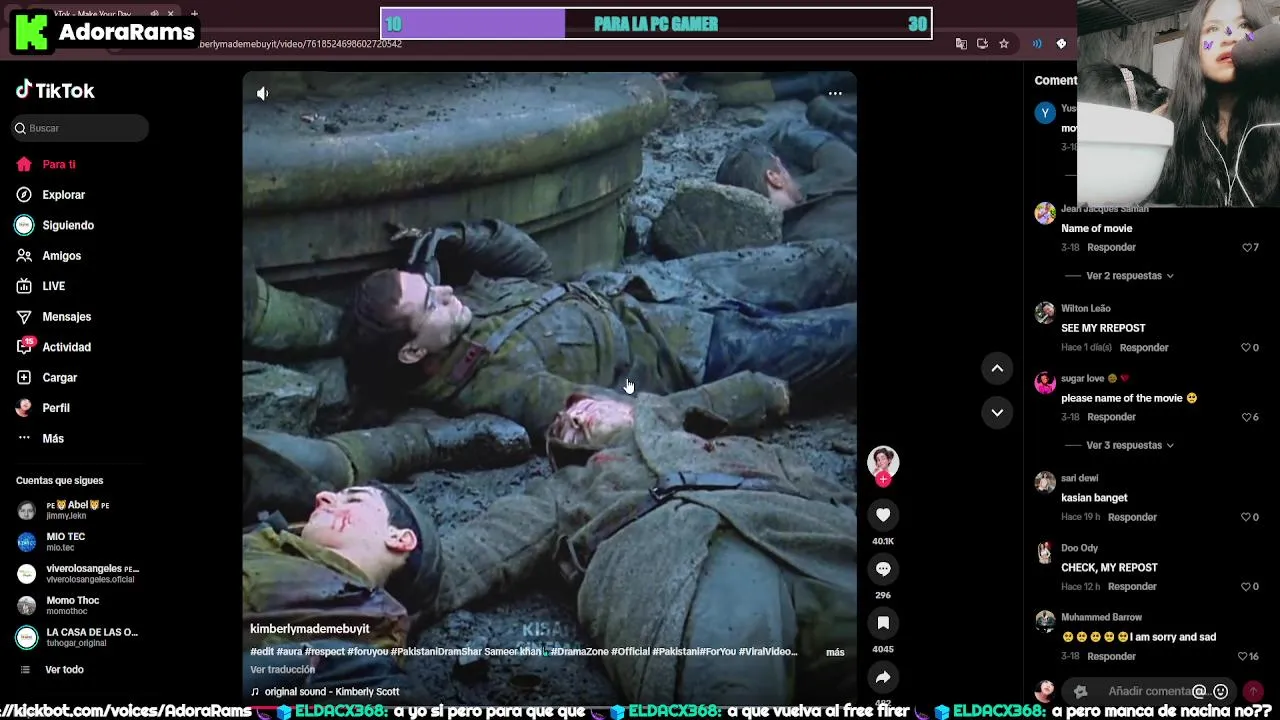This screenshot has width=1280, height=720.
Task: Reply to the I am sorry and sad comment
Action: pyautogui.click(x=1111, y=657)
